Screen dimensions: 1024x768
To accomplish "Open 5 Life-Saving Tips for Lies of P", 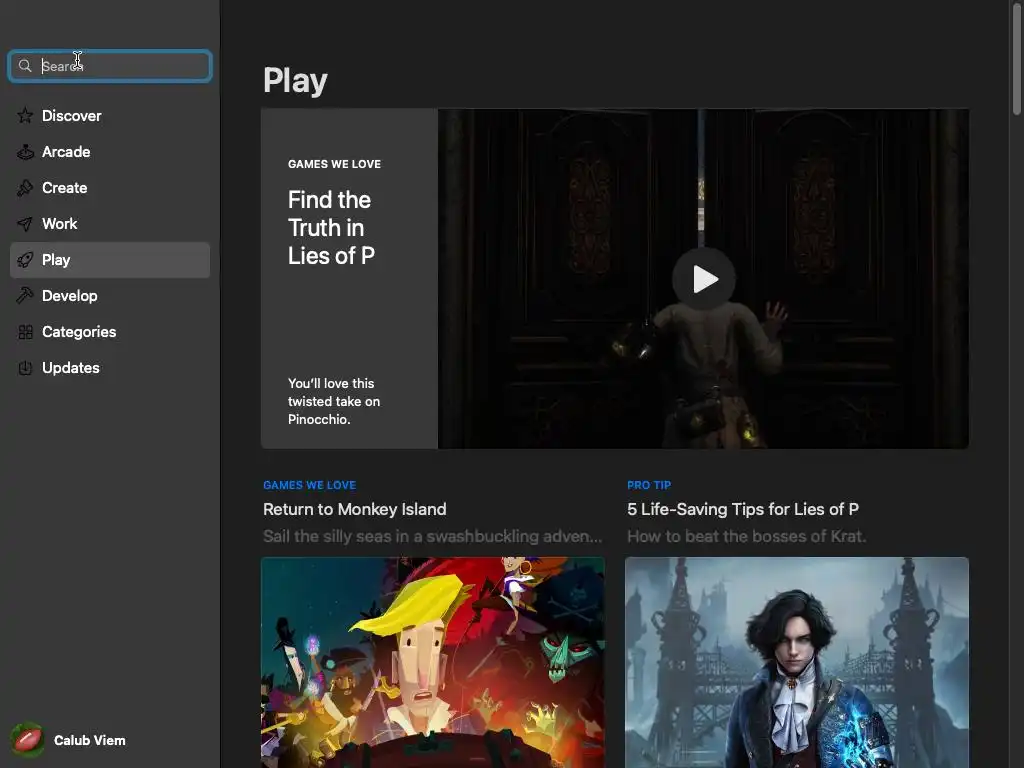I will coord(743,509).
